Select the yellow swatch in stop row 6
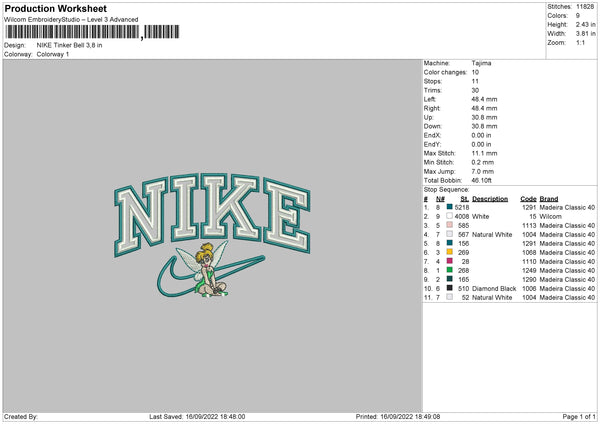Screen dimensions: 600x424 pyautogui.click(x=450, y=252)
